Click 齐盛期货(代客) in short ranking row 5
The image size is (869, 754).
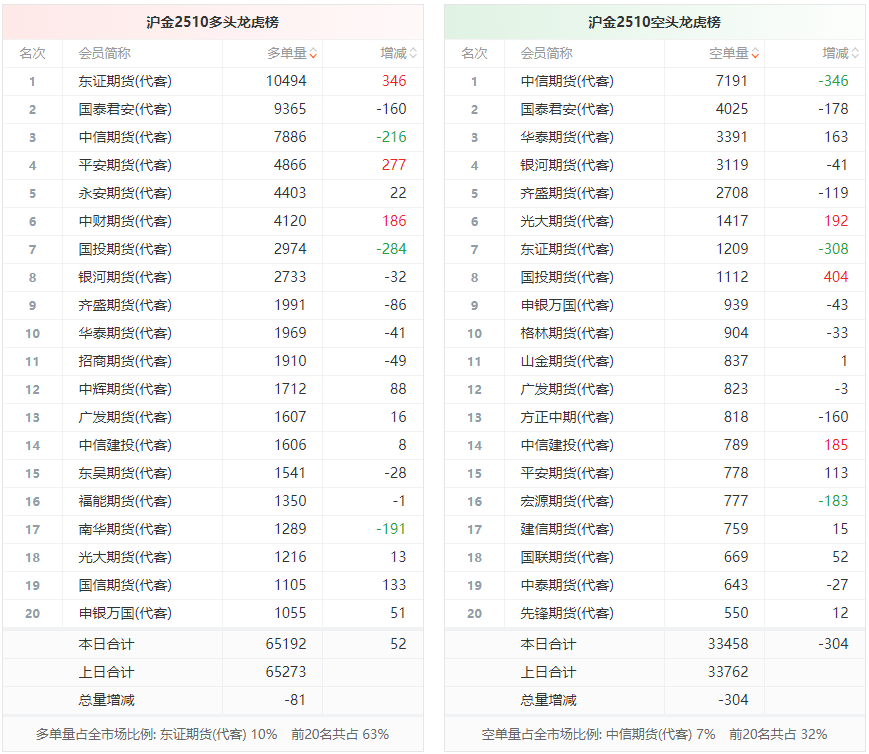567,193
